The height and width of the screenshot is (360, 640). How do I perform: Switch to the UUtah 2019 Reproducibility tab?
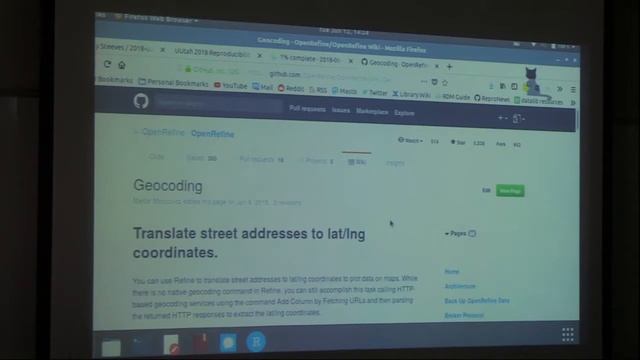pos(211,53)
